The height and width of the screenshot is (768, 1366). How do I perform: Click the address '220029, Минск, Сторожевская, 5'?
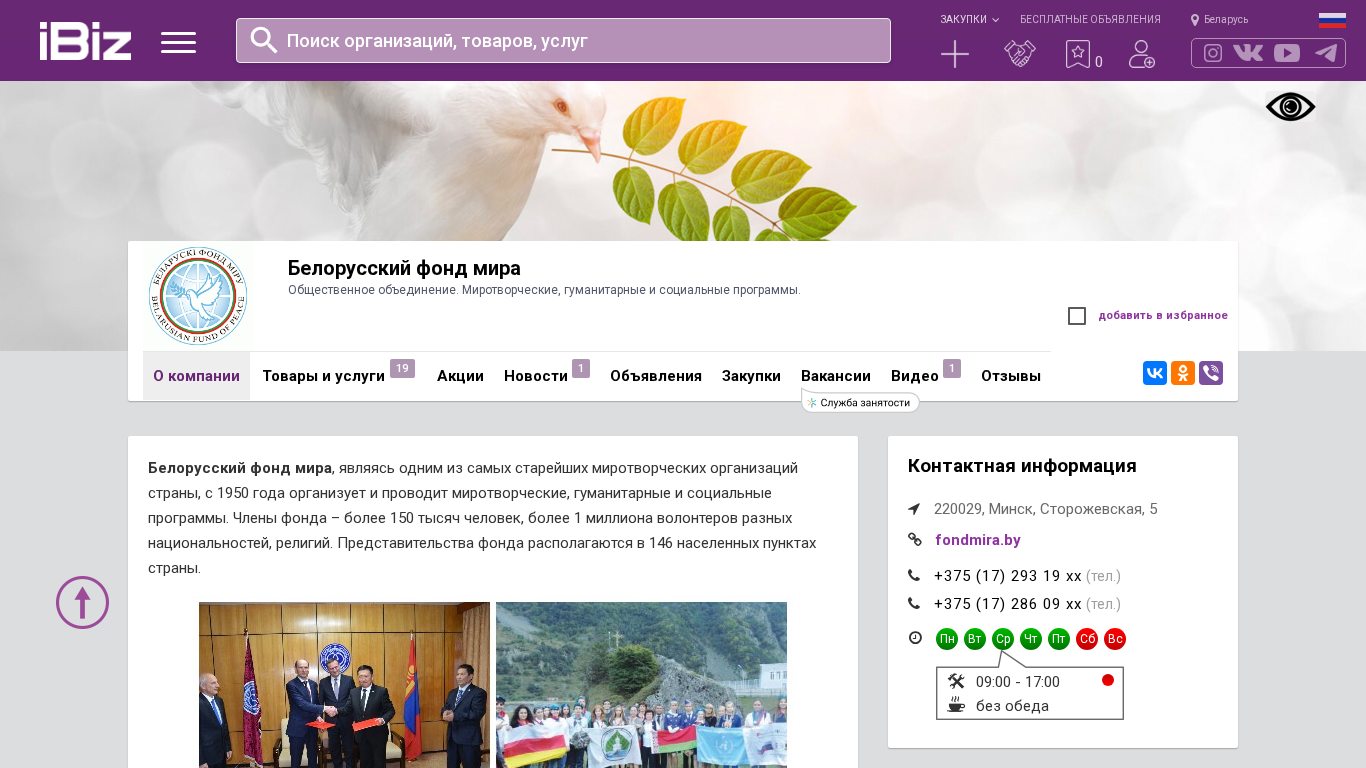[1046, 509]
